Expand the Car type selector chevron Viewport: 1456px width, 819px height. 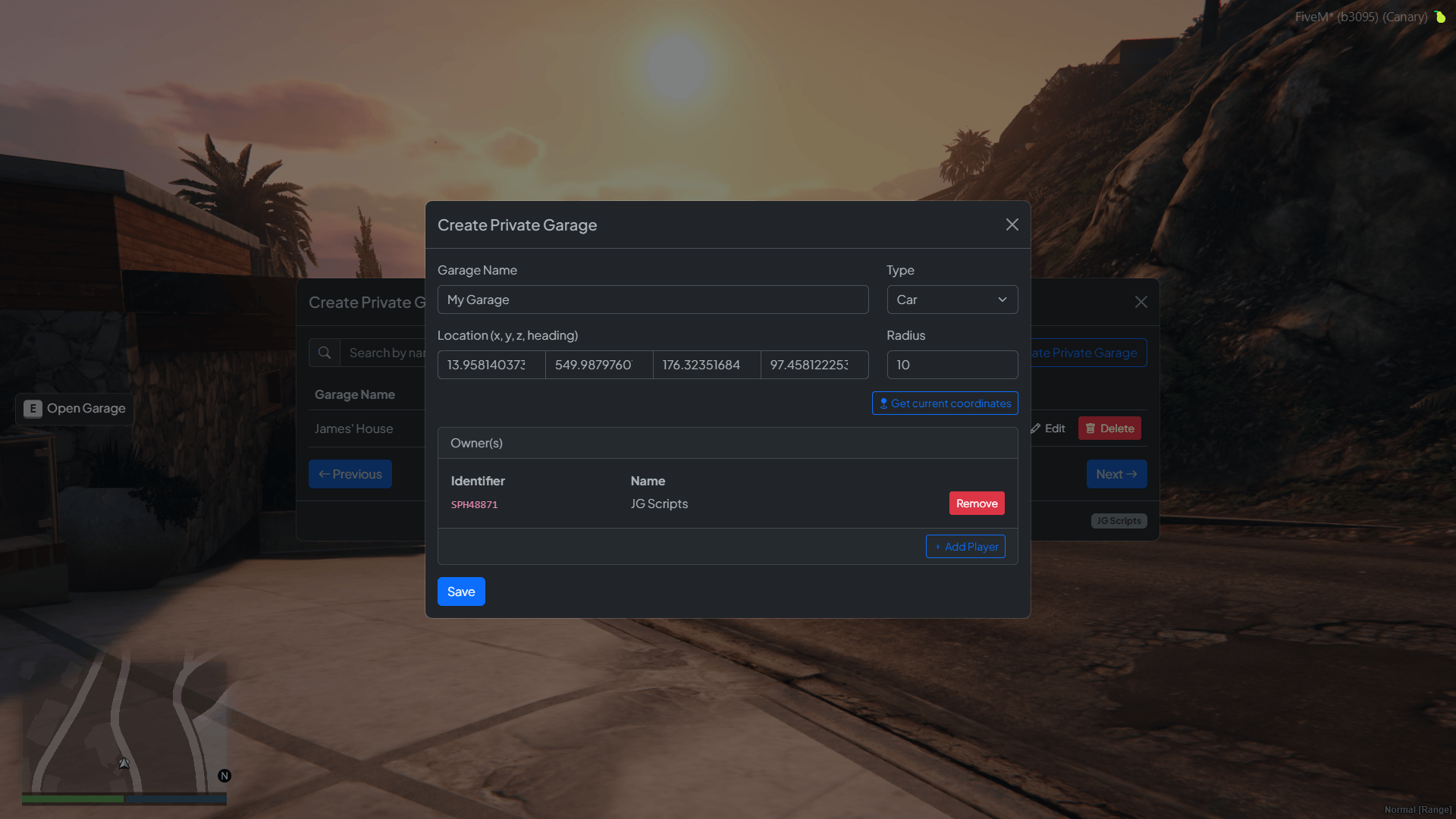click(x=1001, y=300)
